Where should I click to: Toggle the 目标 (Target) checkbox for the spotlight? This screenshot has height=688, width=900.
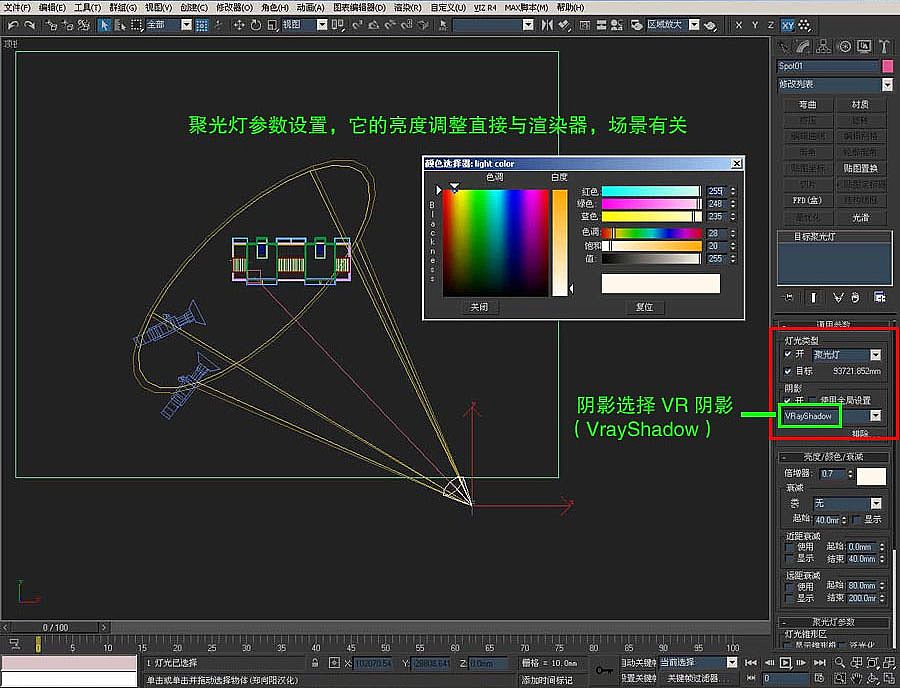(788, 371)
